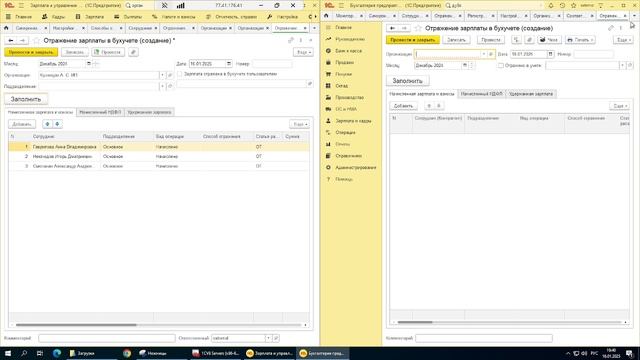Click Заполнить in Бухгалтерия window

[407, 81]
